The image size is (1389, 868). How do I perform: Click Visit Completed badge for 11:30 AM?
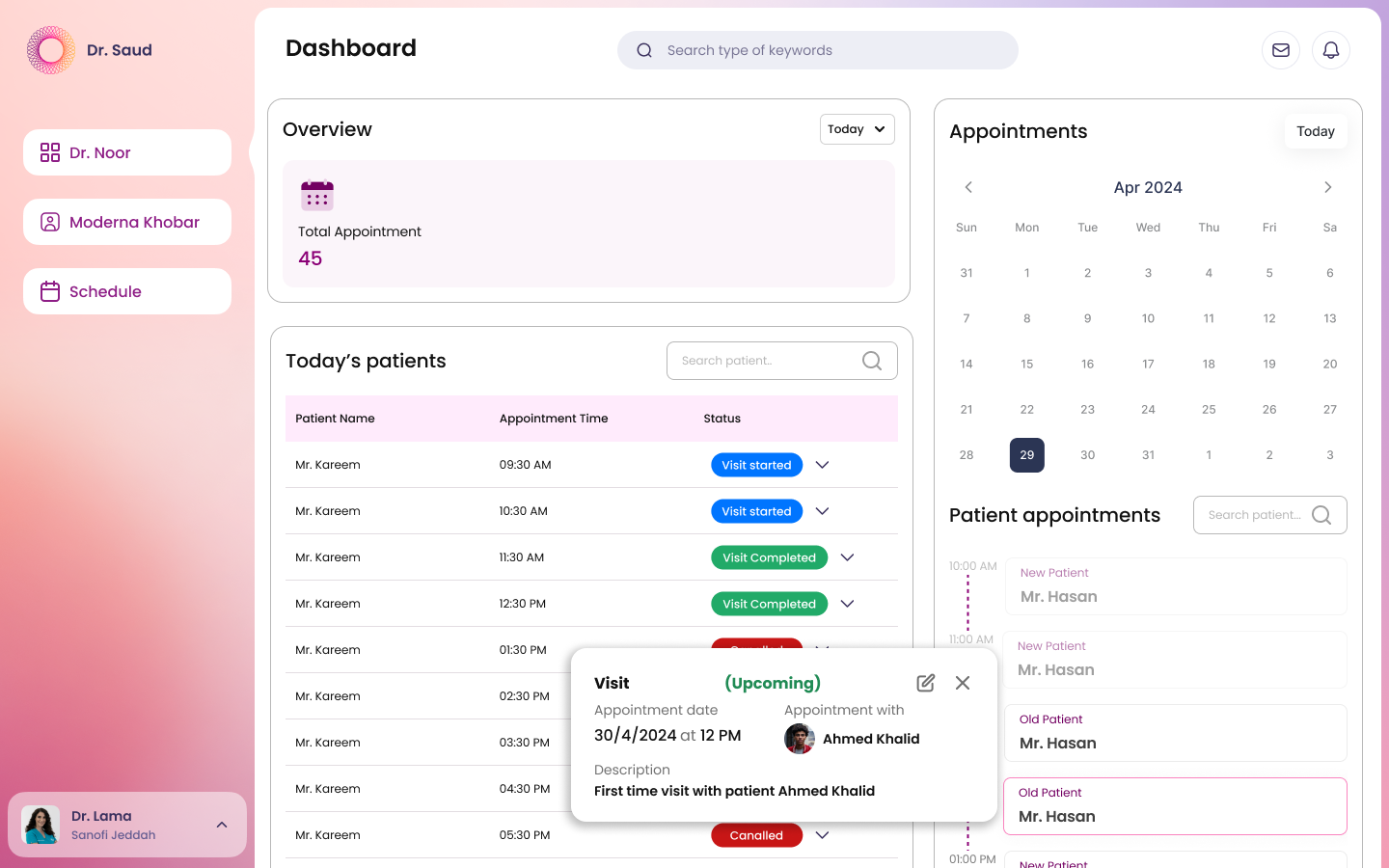coord(769,557)
